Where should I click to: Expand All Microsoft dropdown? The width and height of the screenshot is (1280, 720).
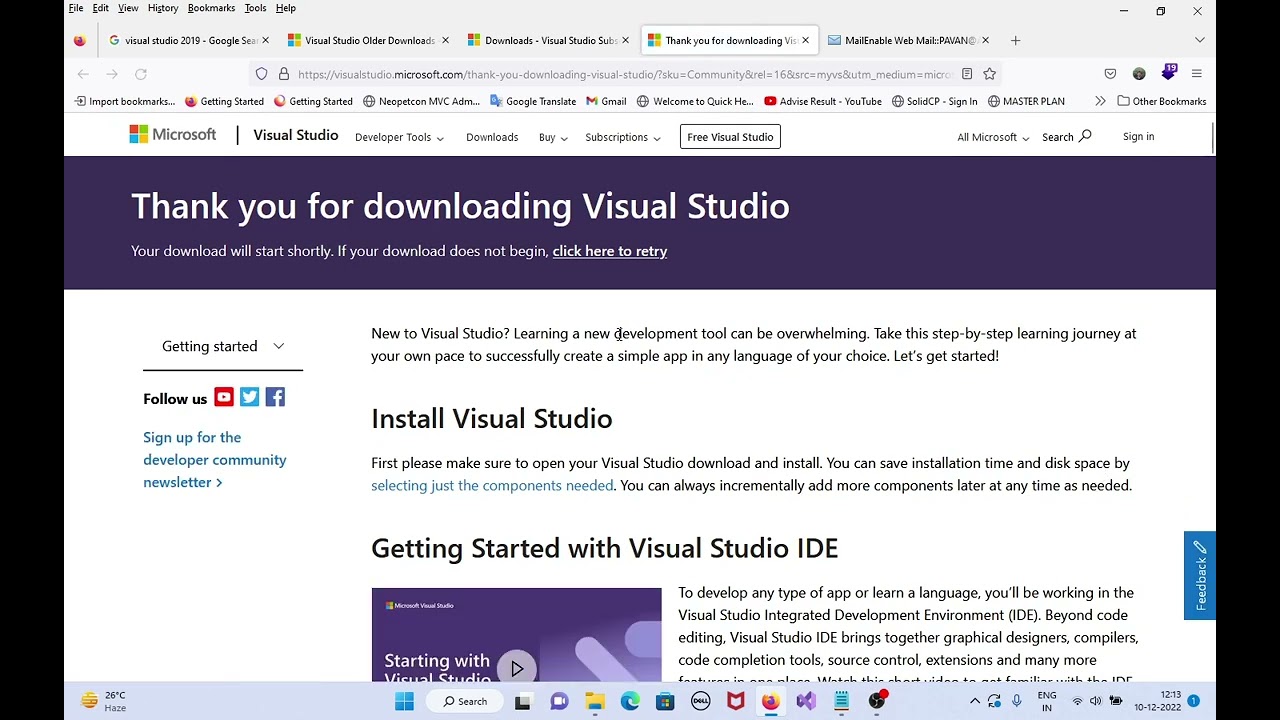[x=993, y=137]
